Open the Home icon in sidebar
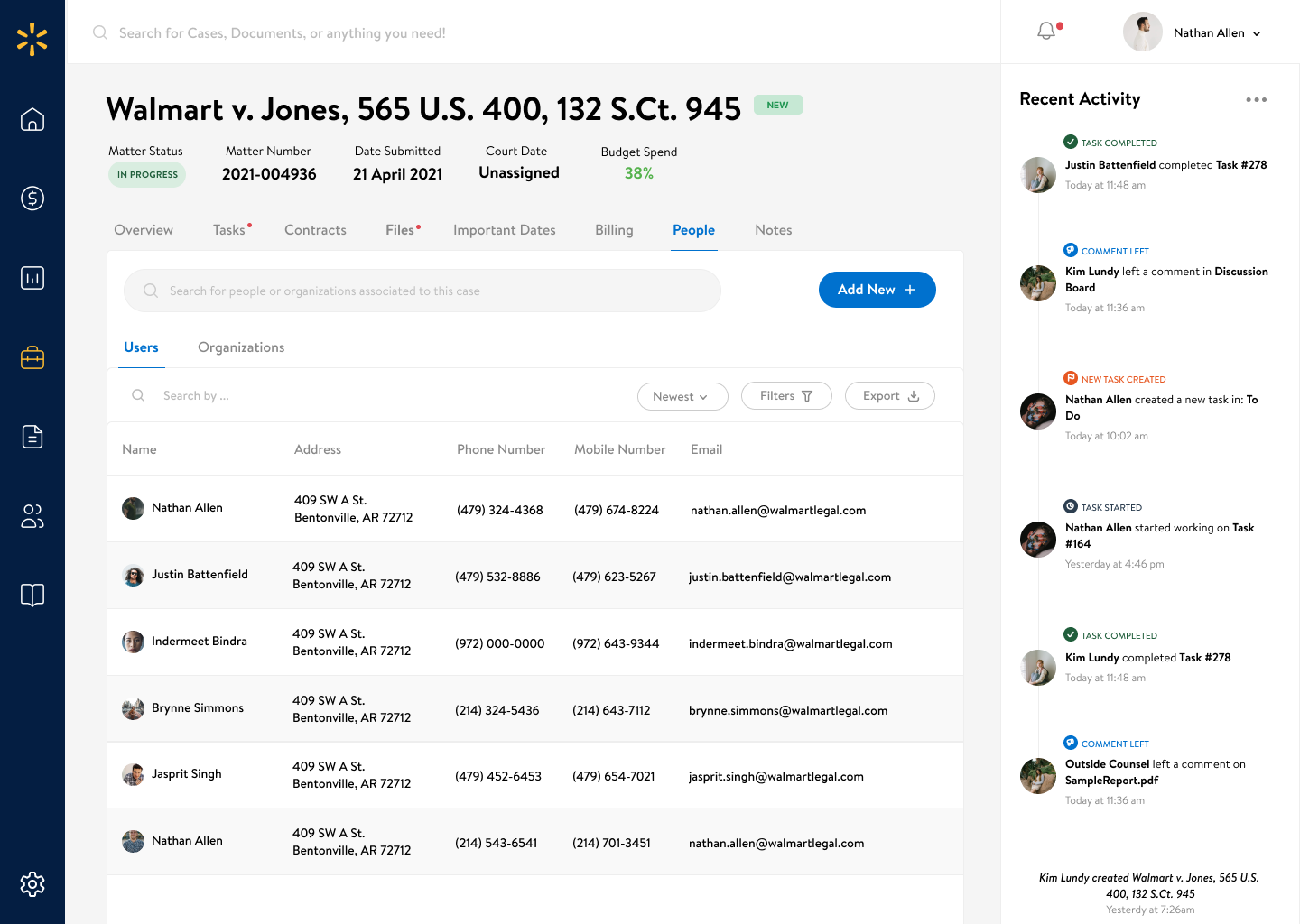Screen dimensions: 1300x924 click(x=32, y=119)
